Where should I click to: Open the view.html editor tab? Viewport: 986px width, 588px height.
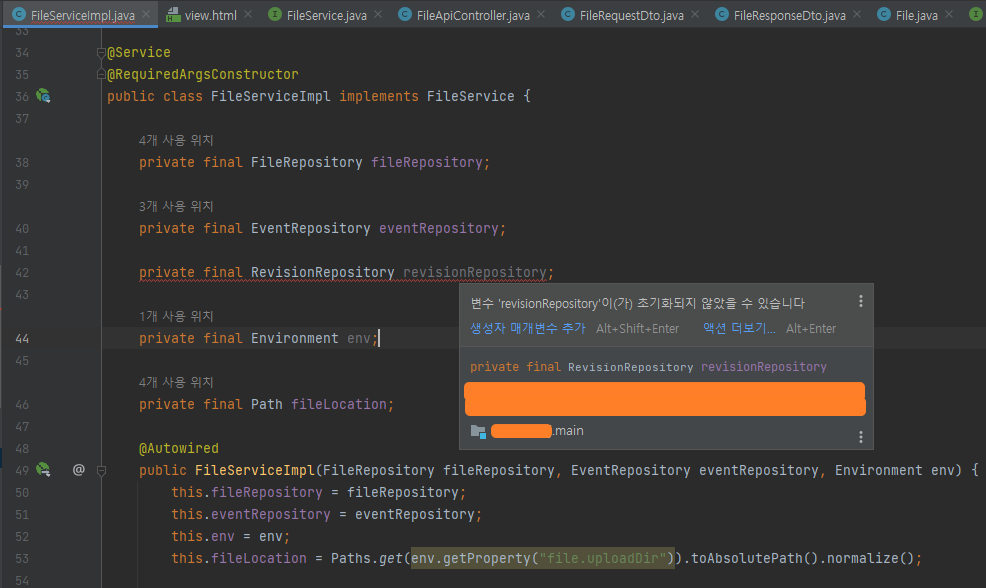pos(211,15)
